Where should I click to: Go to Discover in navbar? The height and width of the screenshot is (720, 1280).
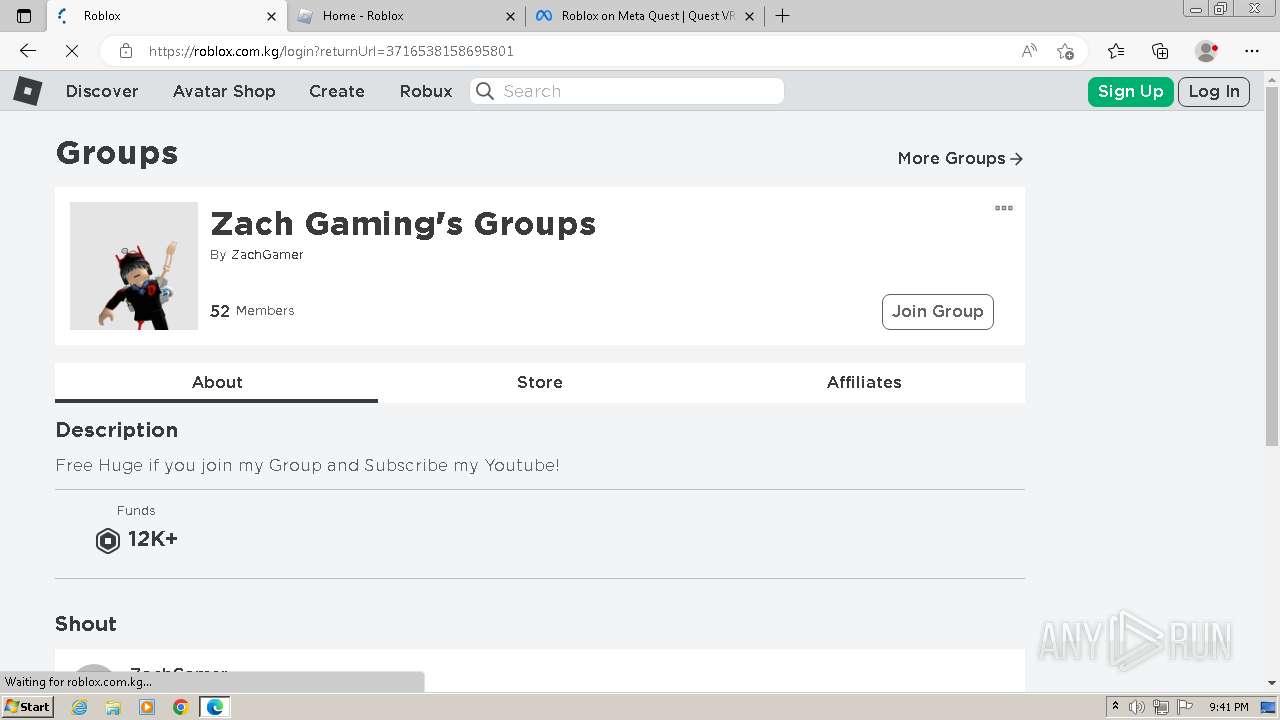(102, 91)
